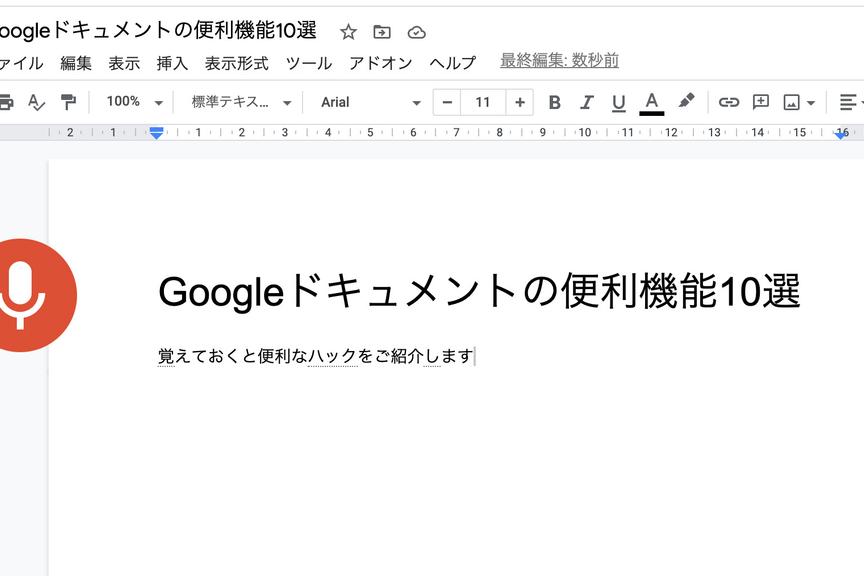Toggle bold formatting
Image resolution: width=864 pixels, height=576 pixels.
coord(555,102)
